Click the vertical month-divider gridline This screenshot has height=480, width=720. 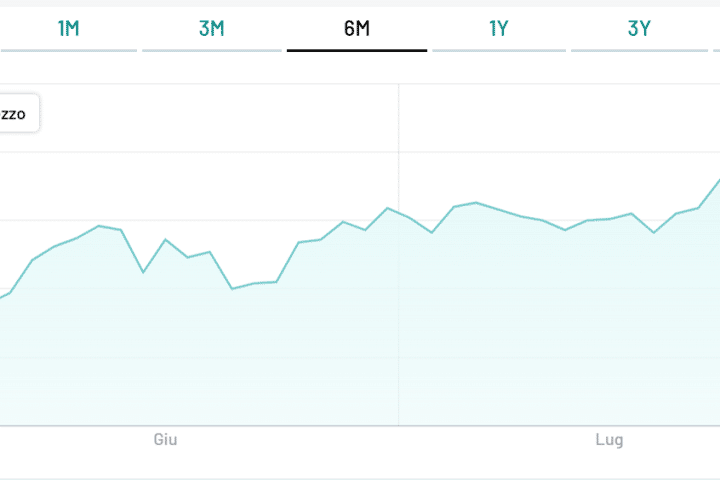click(399, 330)
